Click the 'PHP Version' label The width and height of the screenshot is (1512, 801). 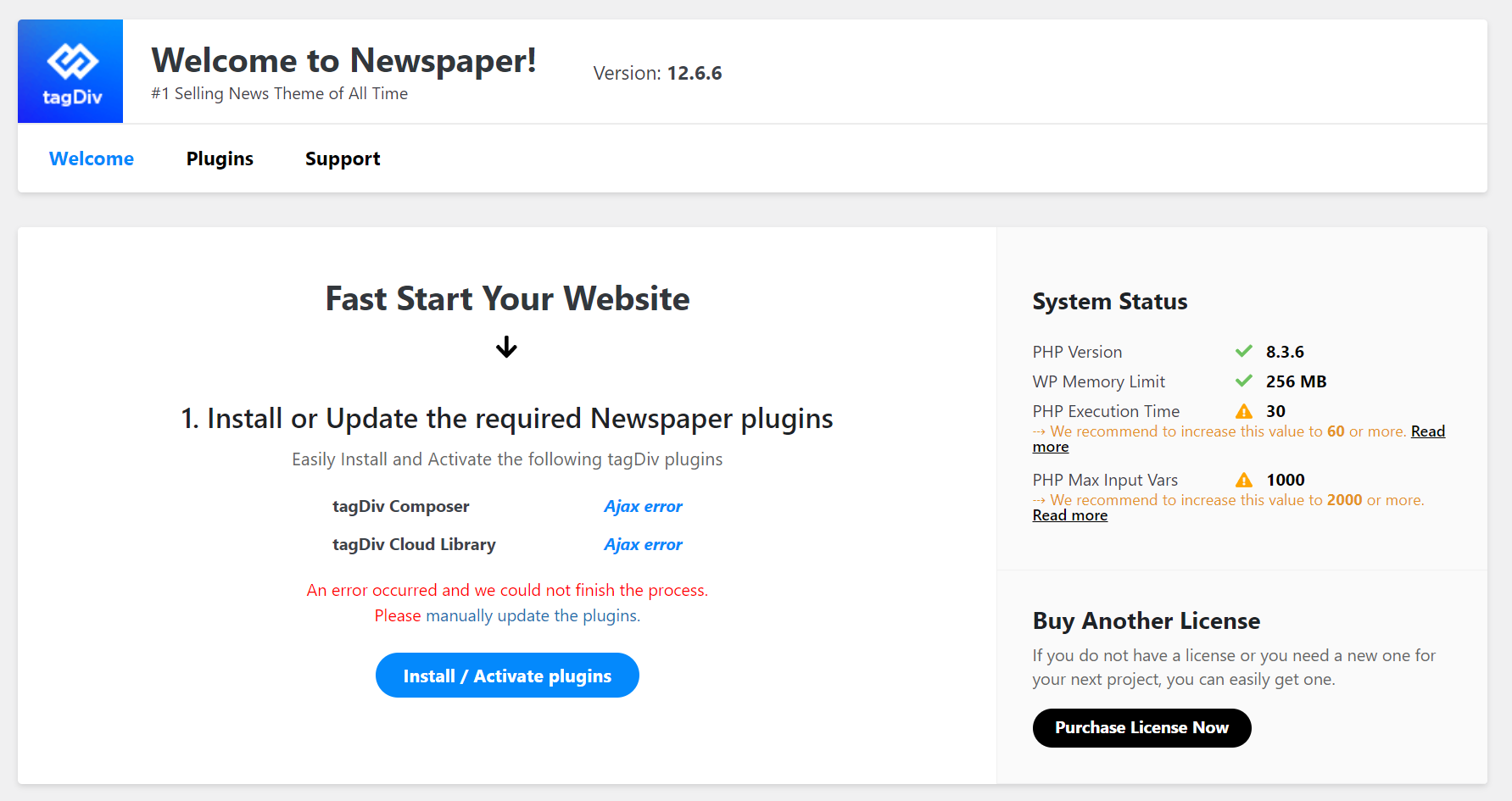coord(1077,352)
